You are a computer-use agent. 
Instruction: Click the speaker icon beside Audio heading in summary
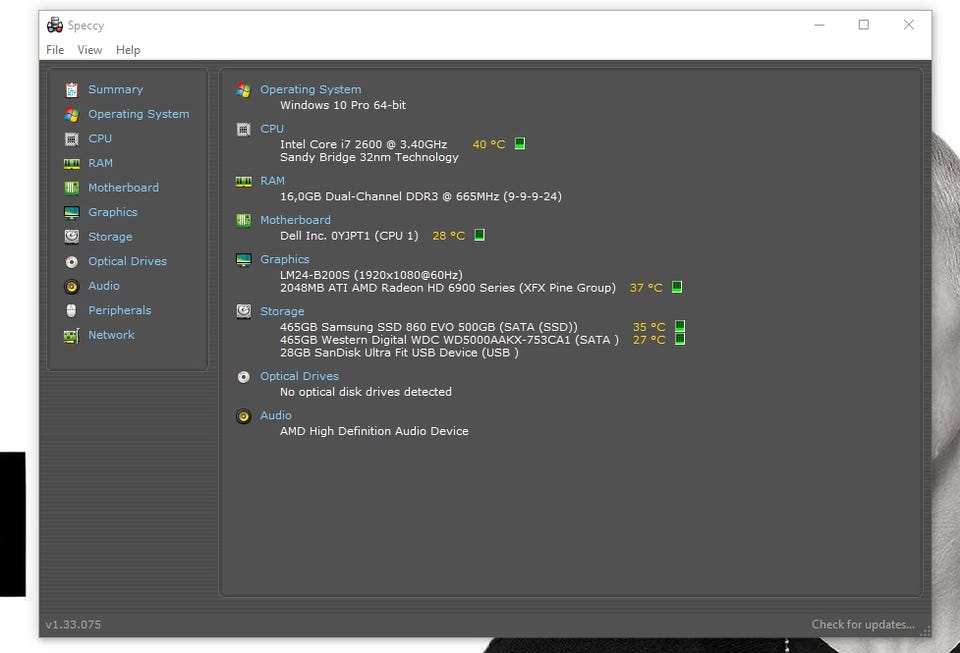click(x=244, y=416)
